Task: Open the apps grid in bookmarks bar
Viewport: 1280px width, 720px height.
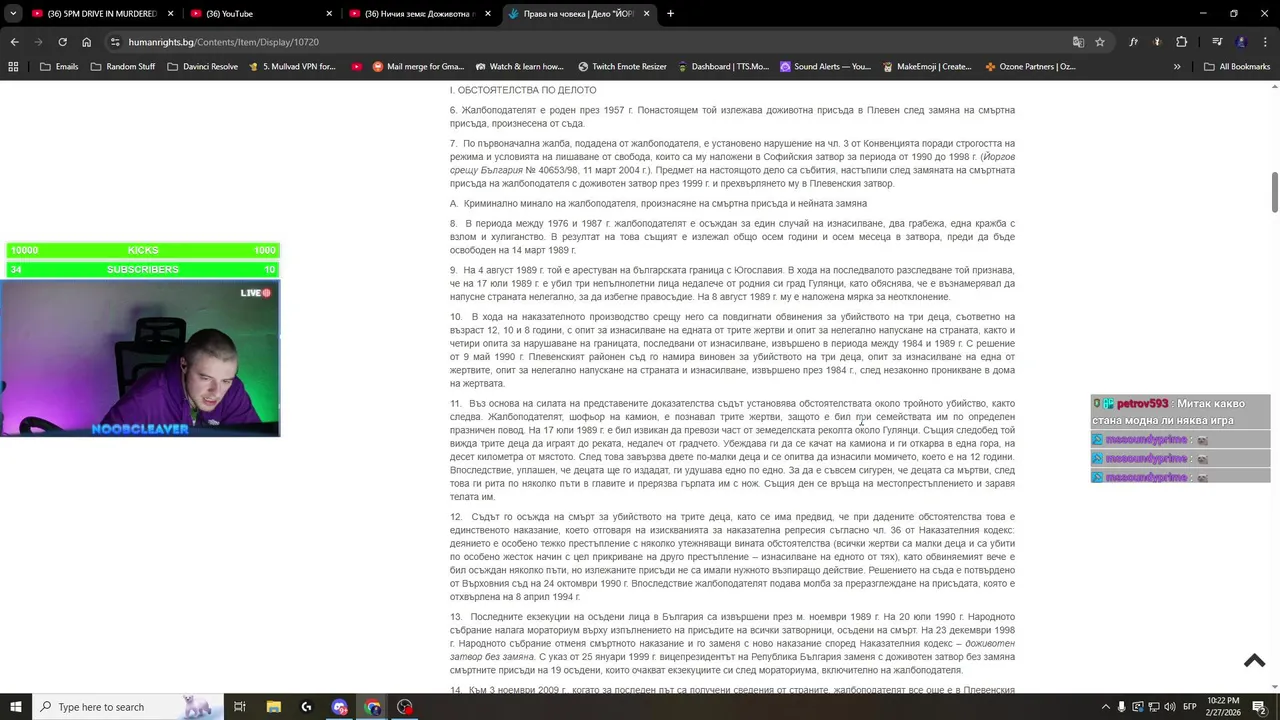Action: click(13, 67)
